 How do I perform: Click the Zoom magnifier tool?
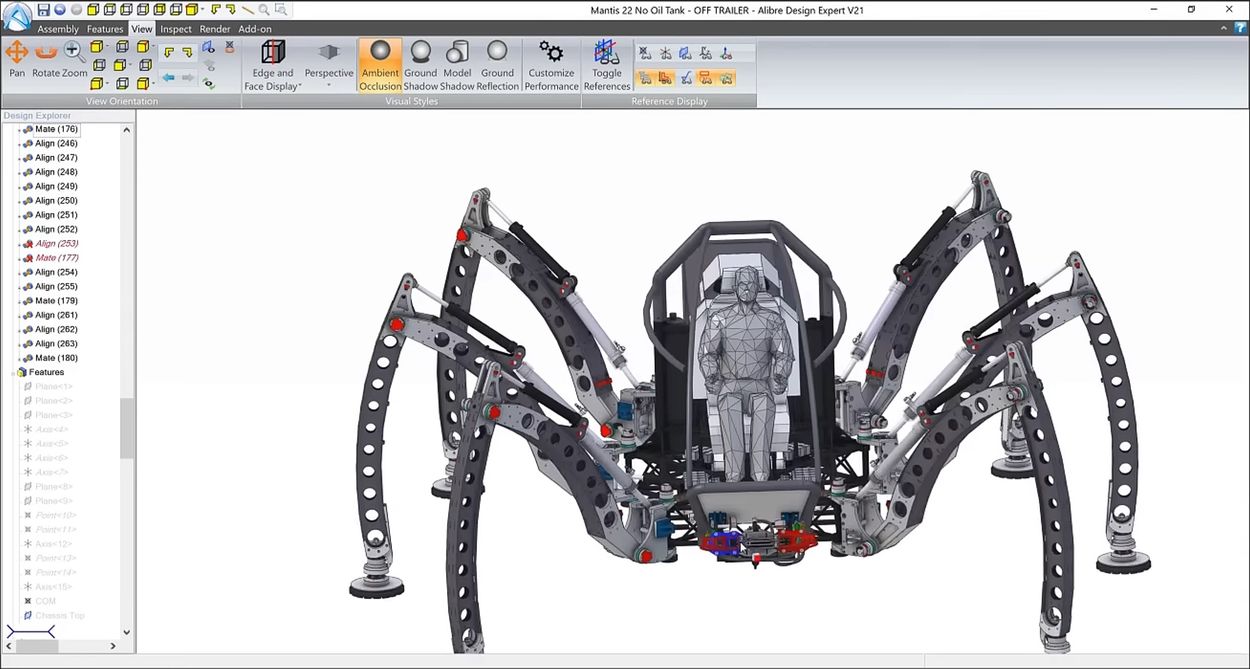coord(75,58)
